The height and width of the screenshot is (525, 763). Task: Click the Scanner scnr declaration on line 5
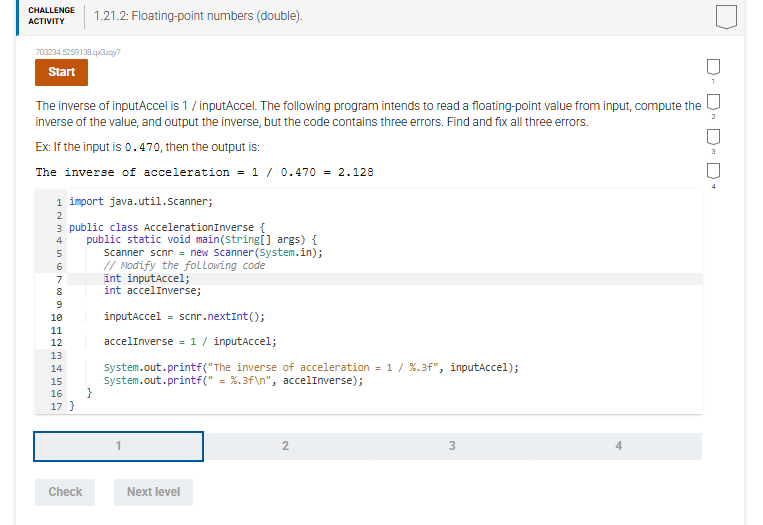point(213,253)
